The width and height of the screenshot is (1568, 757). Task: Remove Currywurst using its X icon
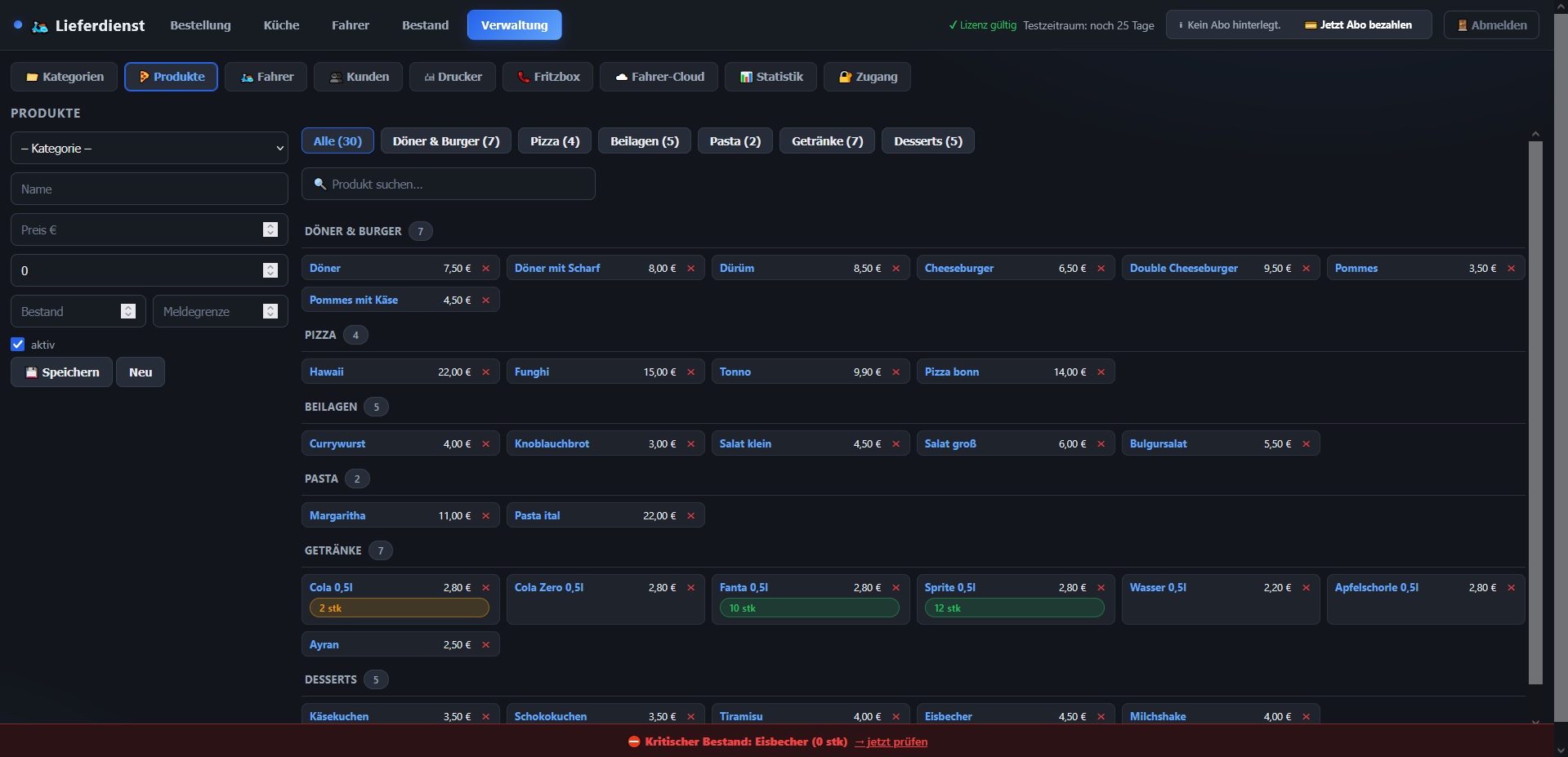485,444
